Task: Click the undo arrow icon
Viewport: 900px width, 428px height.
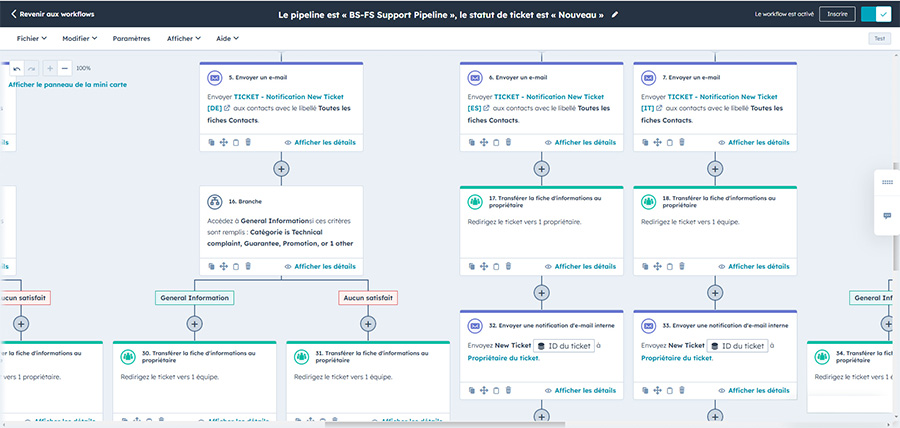Action: (x=17, y=69)
